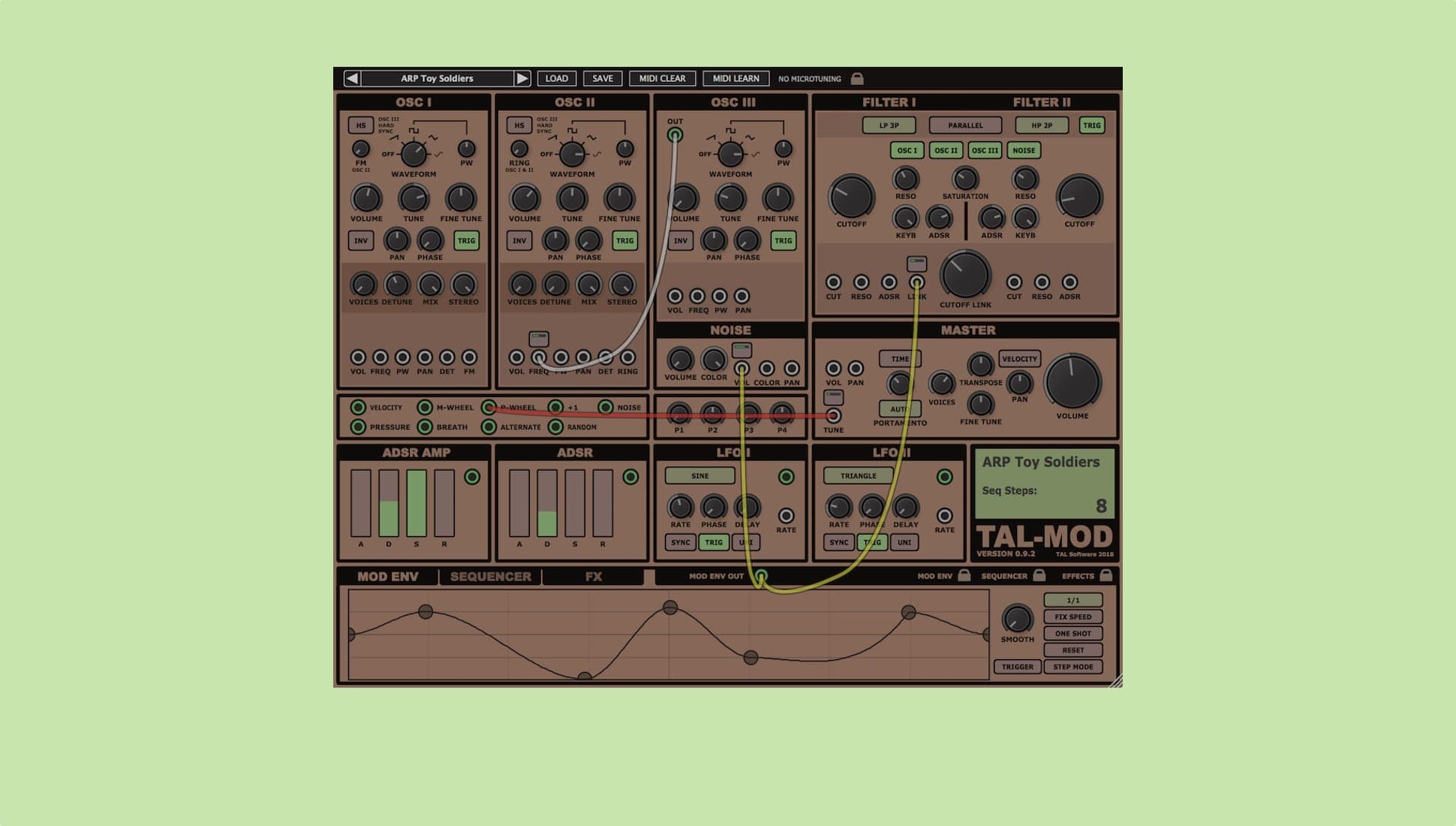Click the PRESSURE modulation source jack
This screenshot has width=1456, height=826.
coord(358,427)
